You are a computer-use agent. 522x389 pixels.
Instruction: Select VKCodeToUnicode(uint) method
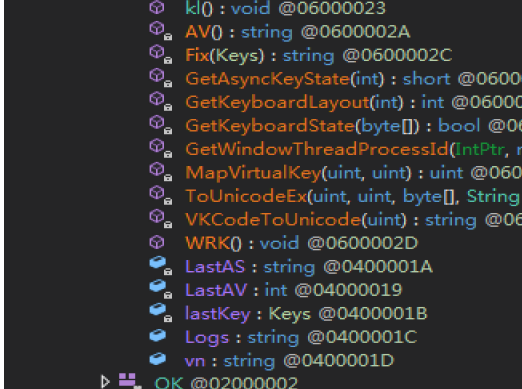click(353, 220)
